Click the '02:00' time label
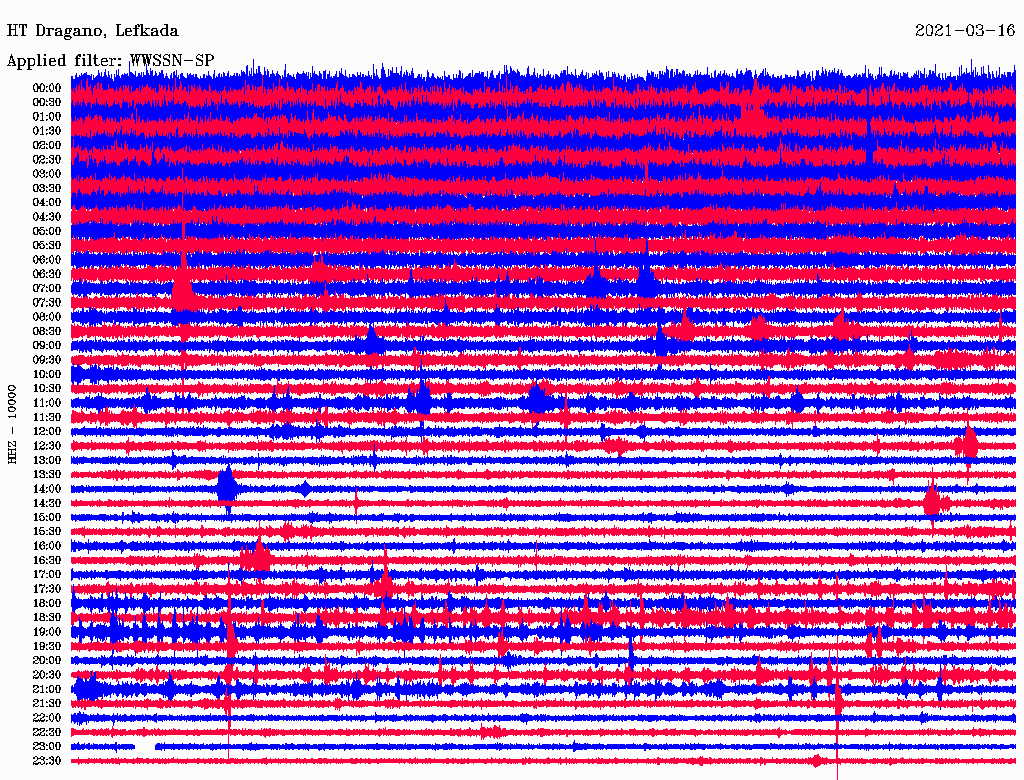 [x=47, y=146]
